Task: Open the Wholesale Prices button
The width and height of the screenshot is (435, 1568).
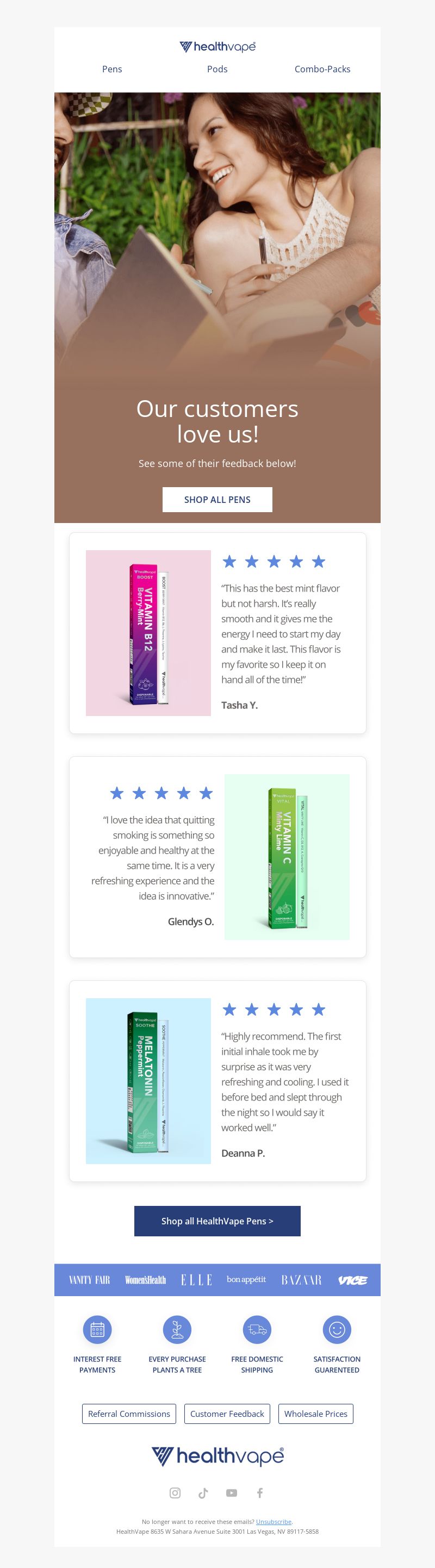Action: (x=316, y=1414)
